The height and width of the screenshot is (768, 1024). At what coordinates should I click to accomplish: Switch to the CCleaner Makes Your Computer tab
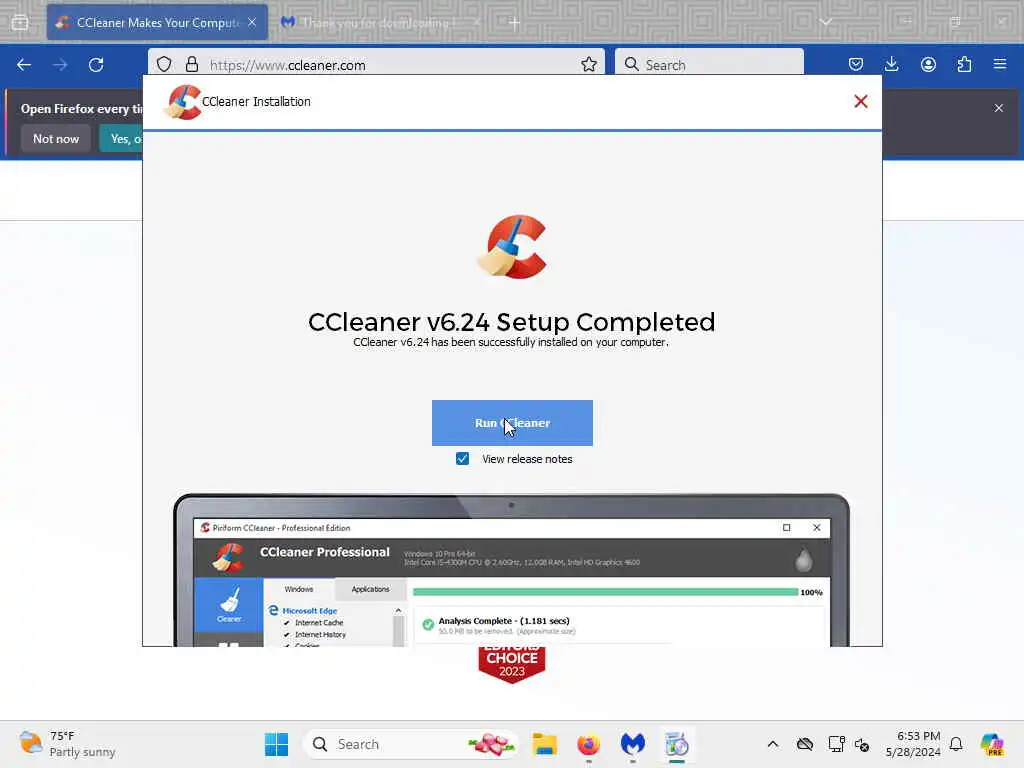[x=157, y=22]
